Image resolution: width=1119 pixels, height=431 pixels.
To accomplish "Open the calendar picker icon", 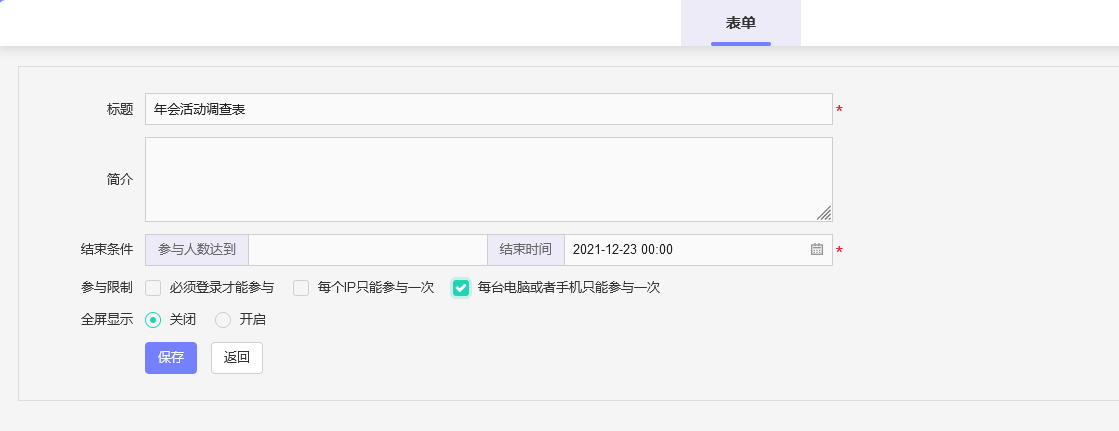I will pyautogui.click(x=816, y=250).
